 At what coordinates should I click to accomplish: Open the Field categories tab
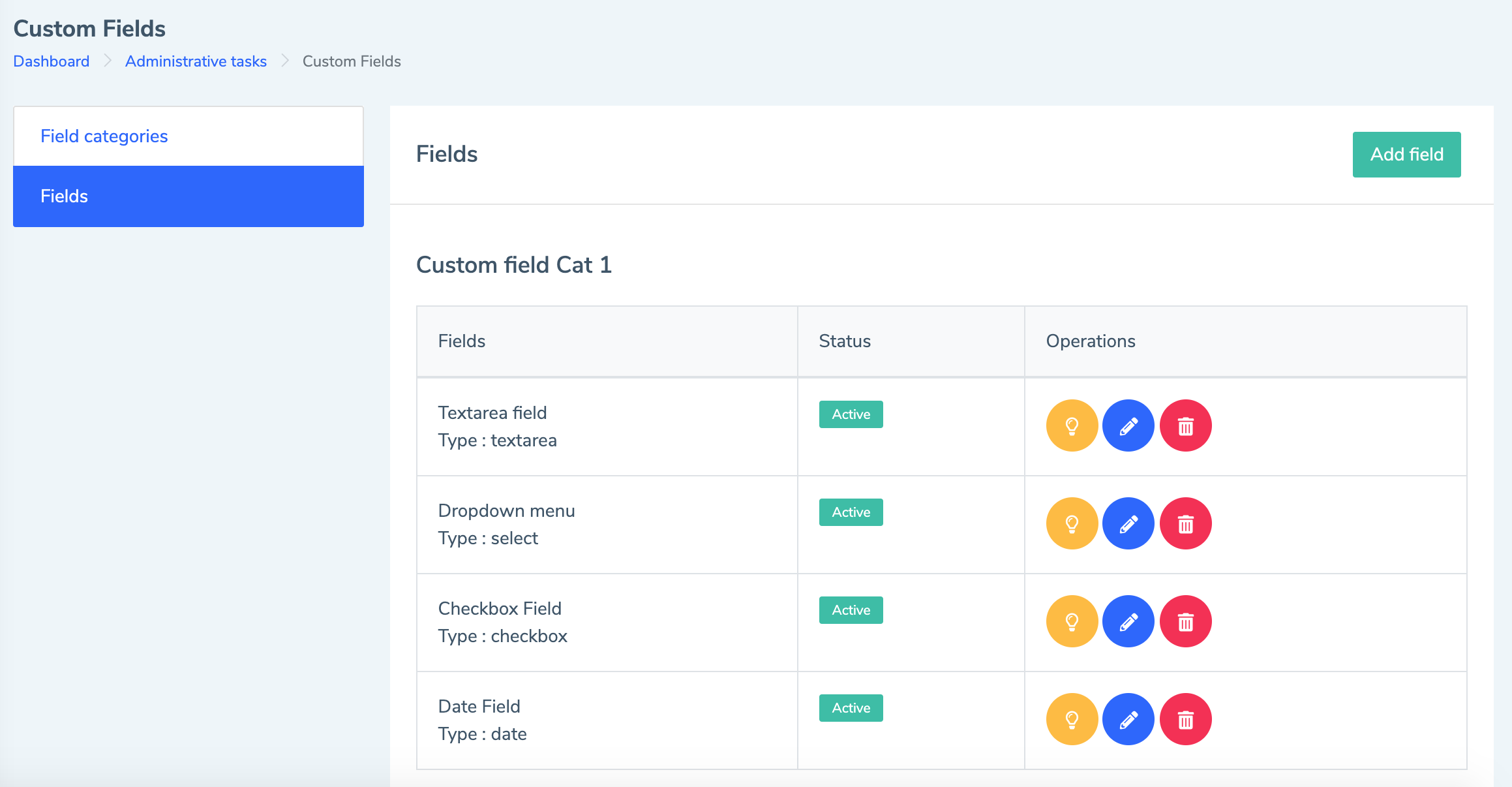tap(104, 136)
